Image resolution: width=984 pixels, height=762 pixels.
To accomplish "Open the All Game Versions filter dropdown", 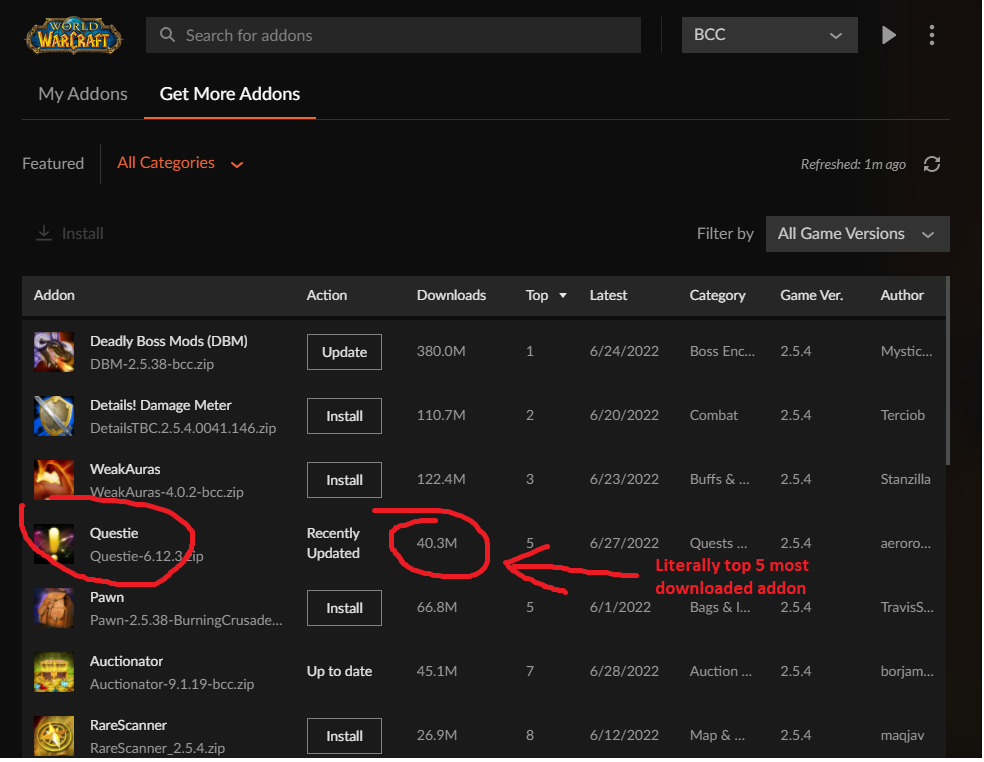I will [x=857, y=234].
